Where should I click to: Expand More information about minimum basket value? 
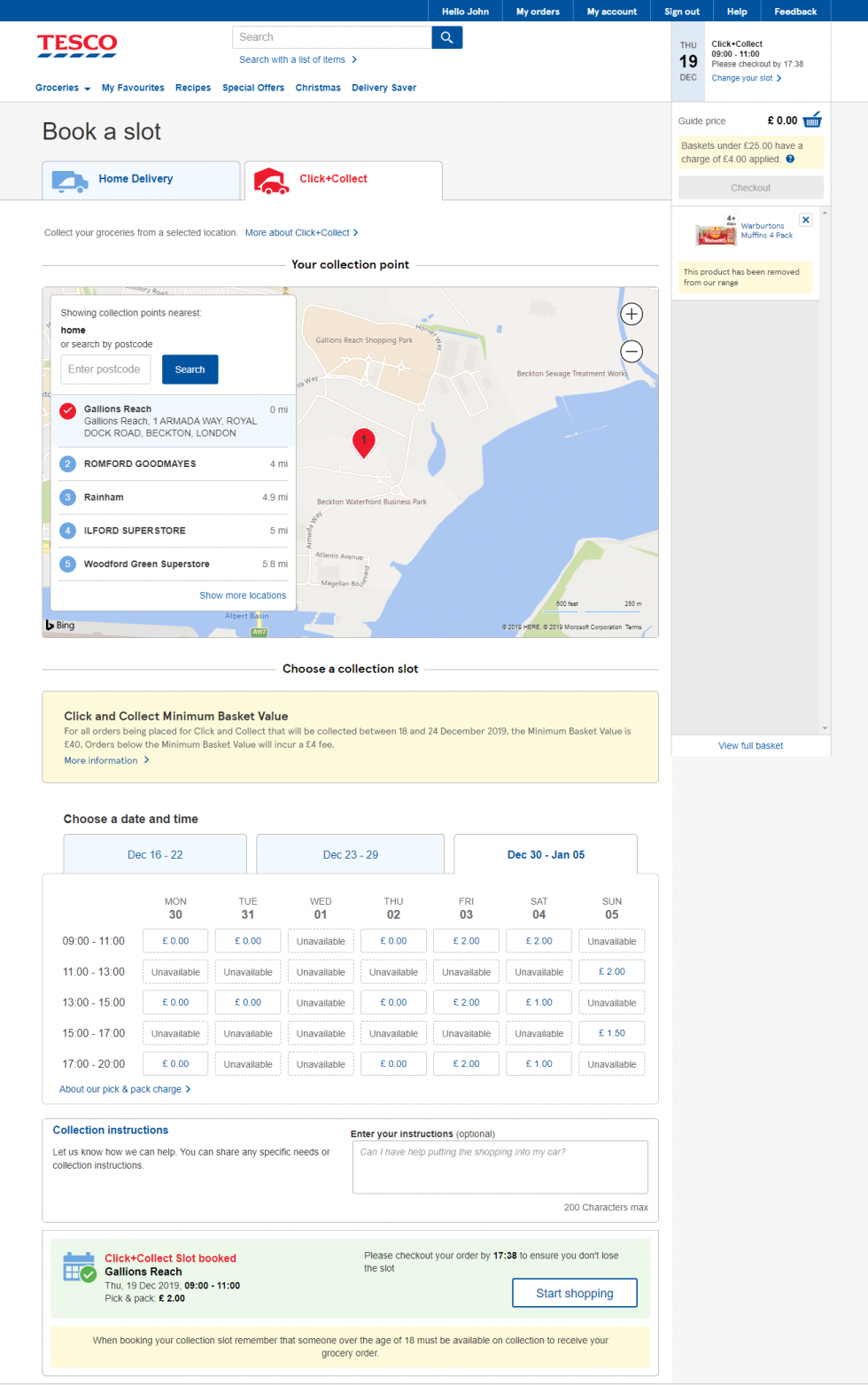click(x=101, y=759)
